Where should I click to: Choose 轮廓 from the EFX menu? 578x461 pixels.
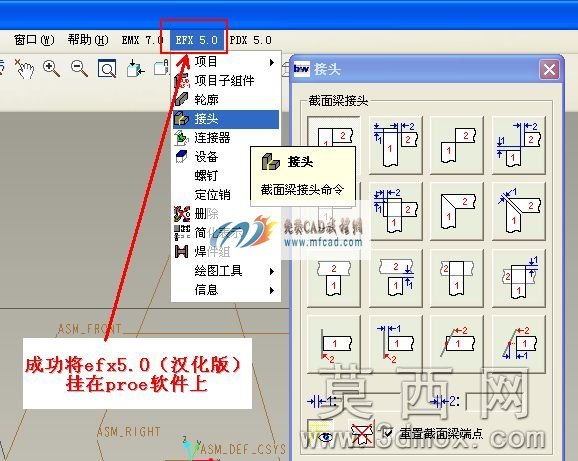[226, 100]
